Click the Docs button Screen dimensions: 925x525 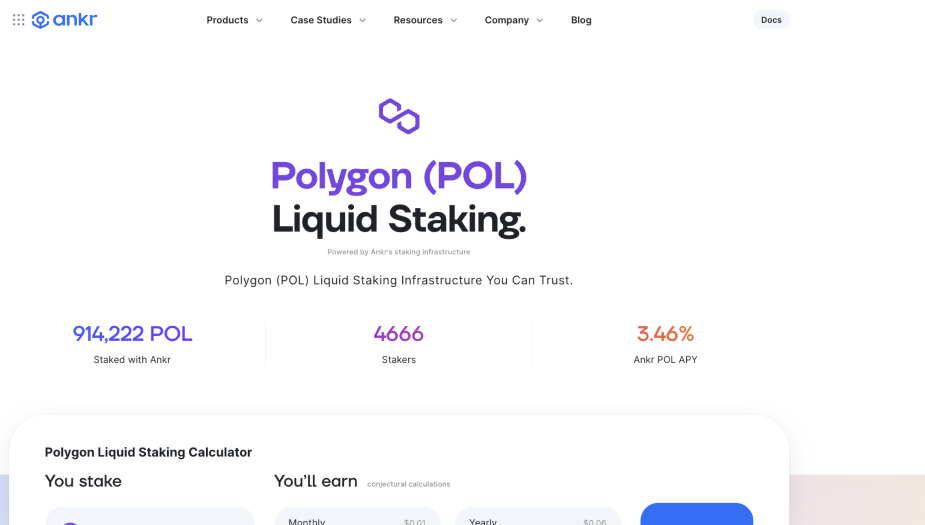tap(771, 20)
